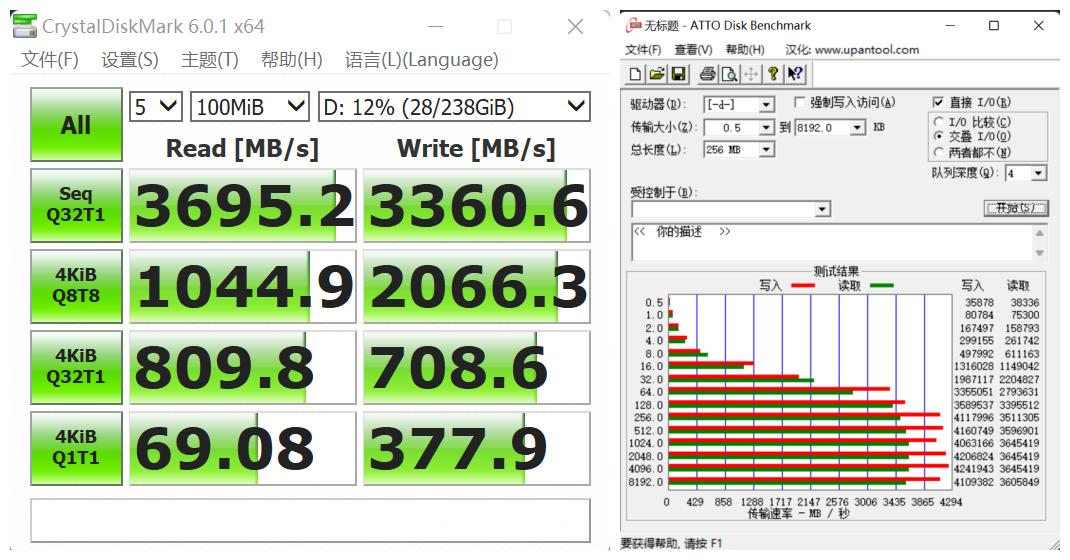
Task: Select the I/O 比较(C) radio button
Action: (939, 122)
